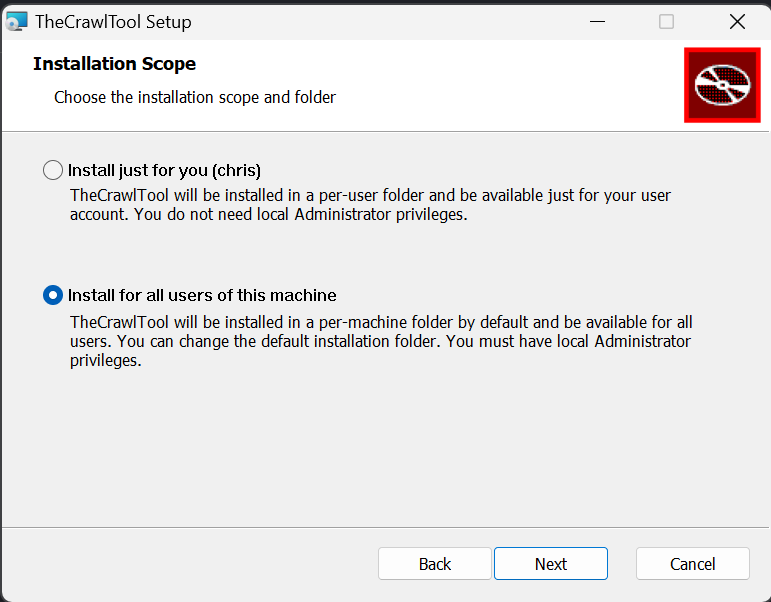Image resolution: width=771 pixels, height=602 pixels.
Task: Abort the installation with the Cancel button
Action: pos(692,564)
